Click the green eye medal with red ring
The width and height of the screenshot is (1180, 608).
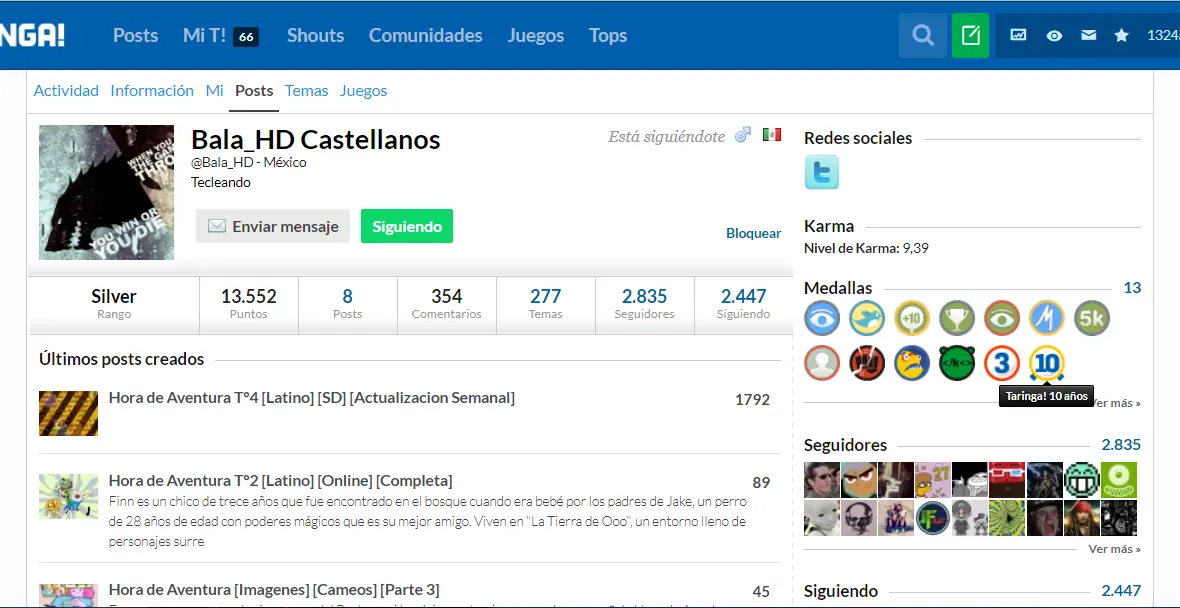1002,318
